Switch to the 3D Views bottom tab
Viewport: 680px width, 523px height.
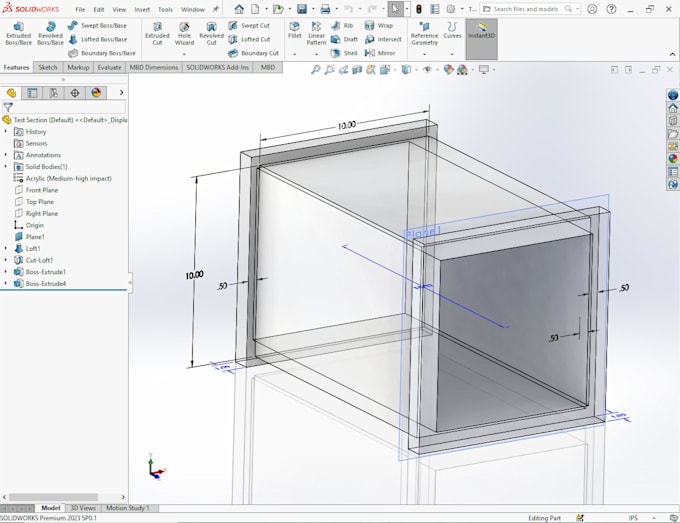pyautogui.click(x=83, y=508)
